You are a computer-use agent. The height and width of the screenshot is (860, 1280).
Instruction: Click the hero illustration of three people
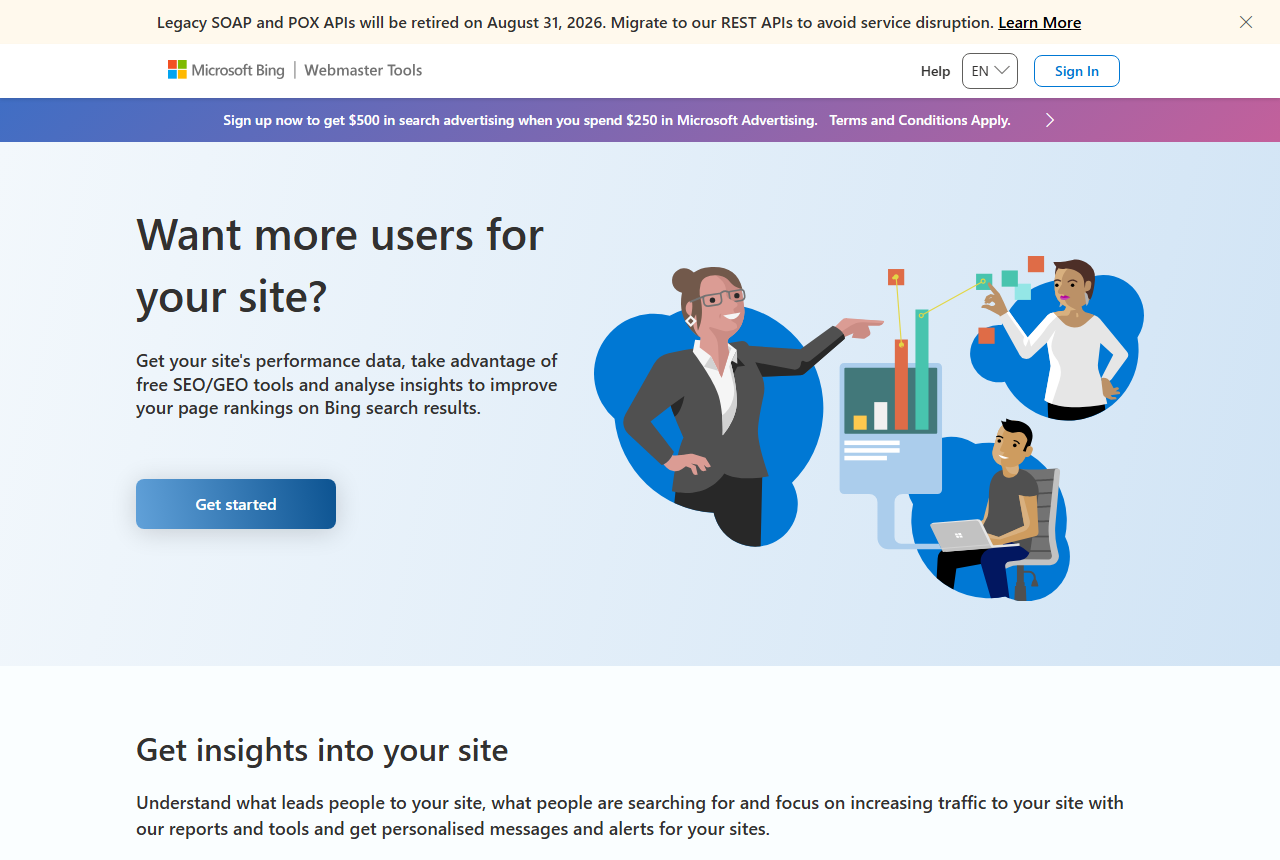tap(869, 428)
